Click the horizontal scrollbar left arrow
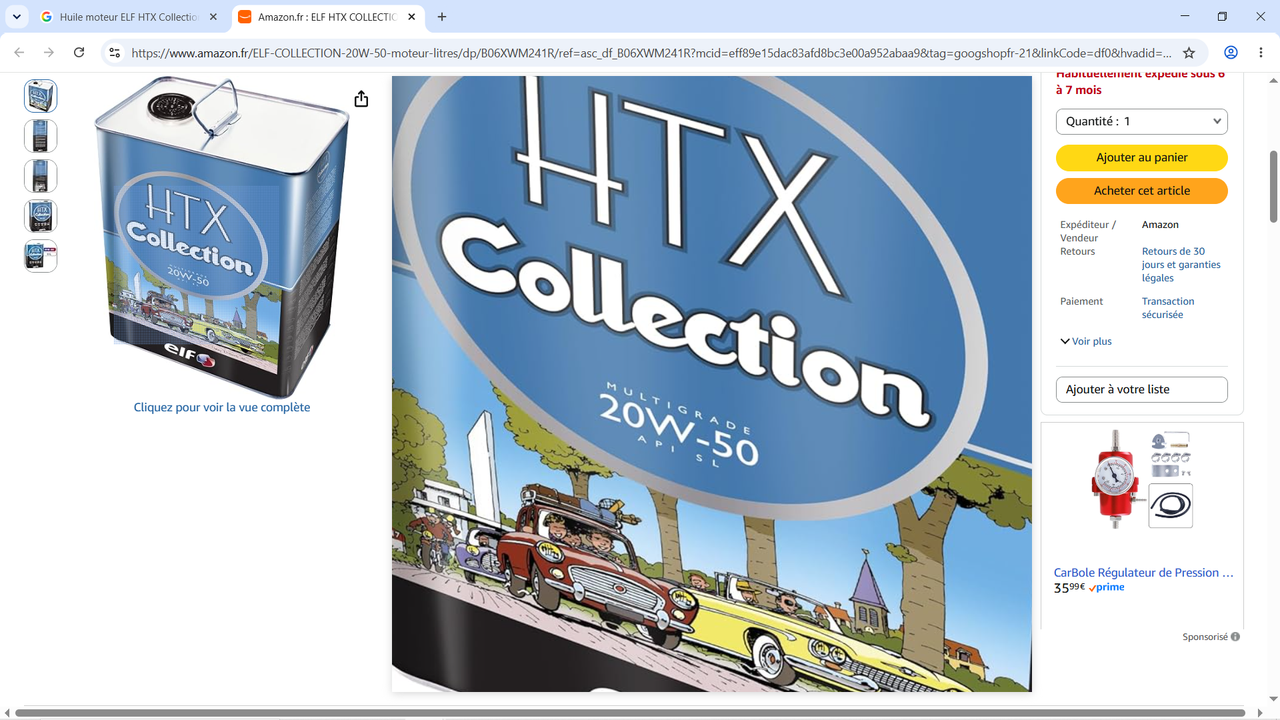This screenshot has width=1280, height=720. pyautogui.click(x=7, y=713)
